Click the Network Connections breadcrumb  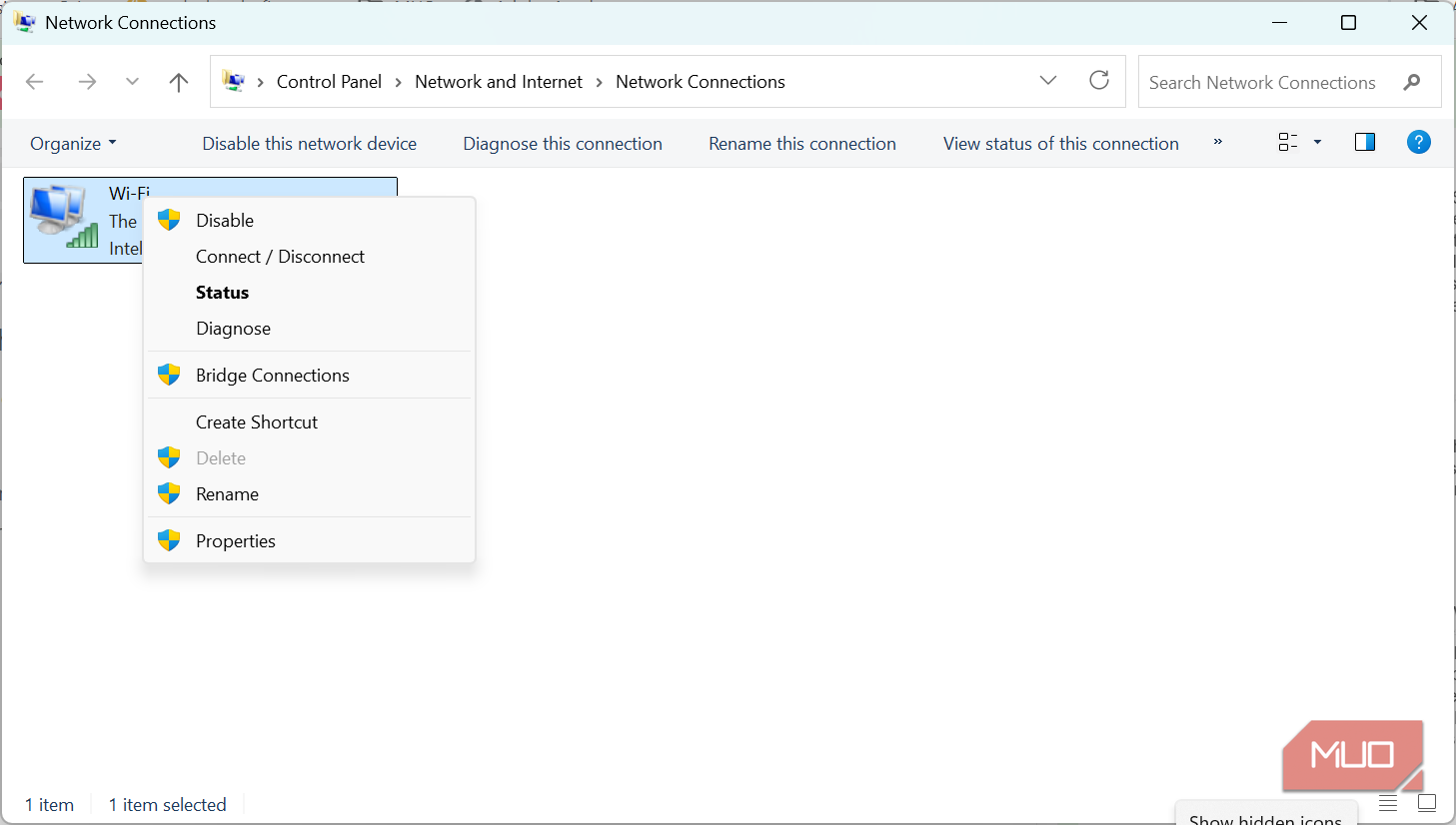click(701, 82)
